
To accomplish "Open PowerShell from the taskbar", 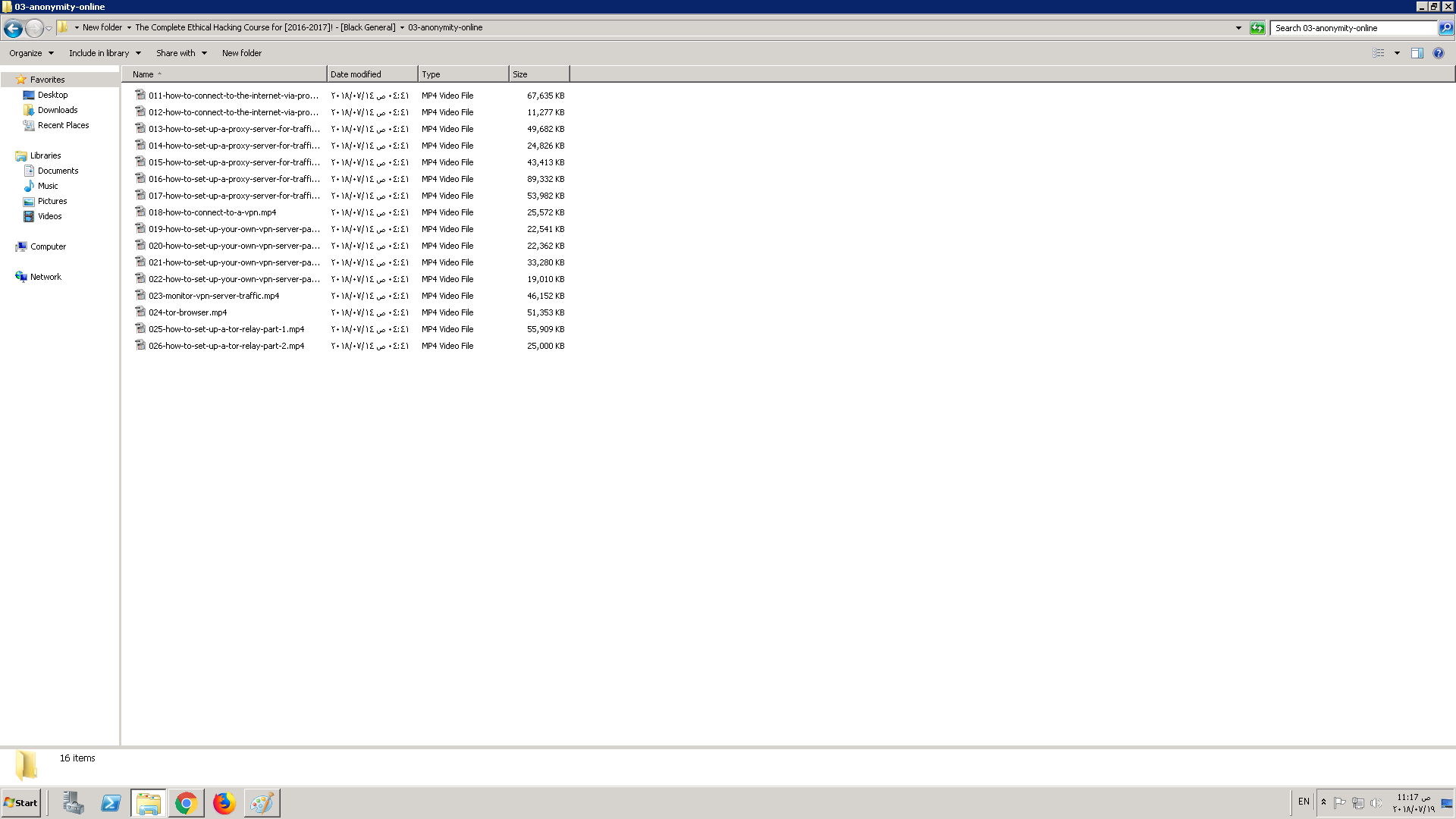I will point(111,803).
